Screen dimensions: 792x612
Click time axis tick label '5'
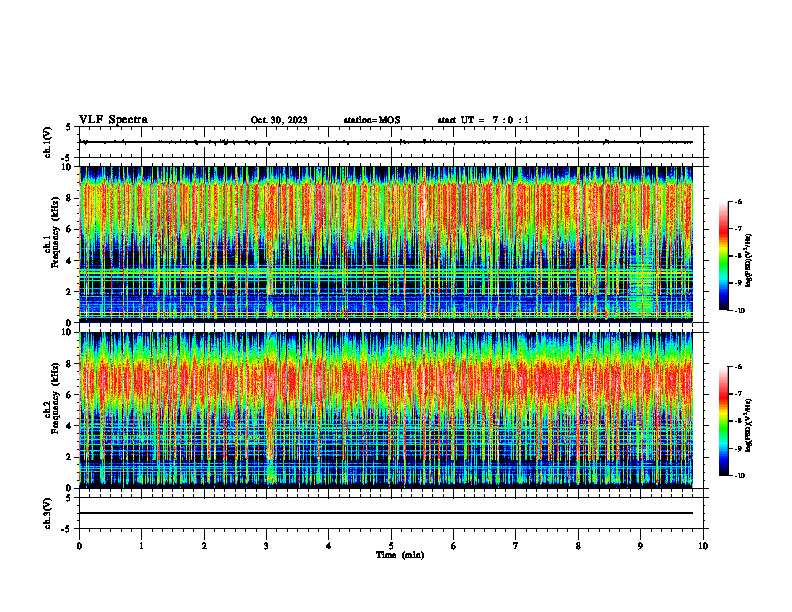(391, 546)
